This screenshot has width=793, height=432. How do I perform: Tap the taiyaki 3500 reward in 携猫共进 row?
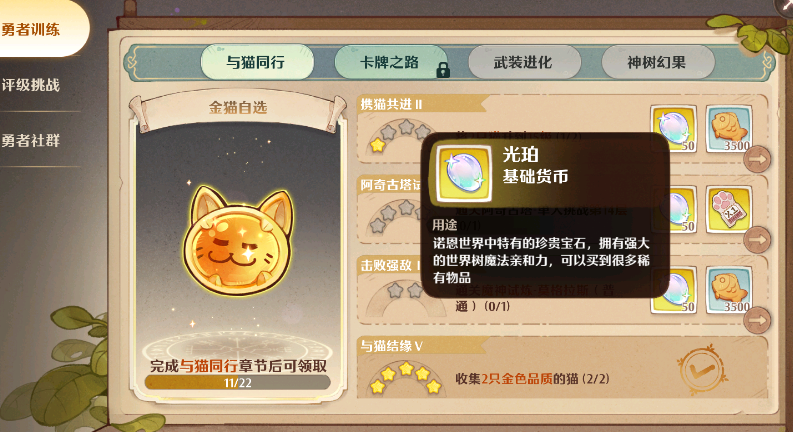[x=729, y=128]
